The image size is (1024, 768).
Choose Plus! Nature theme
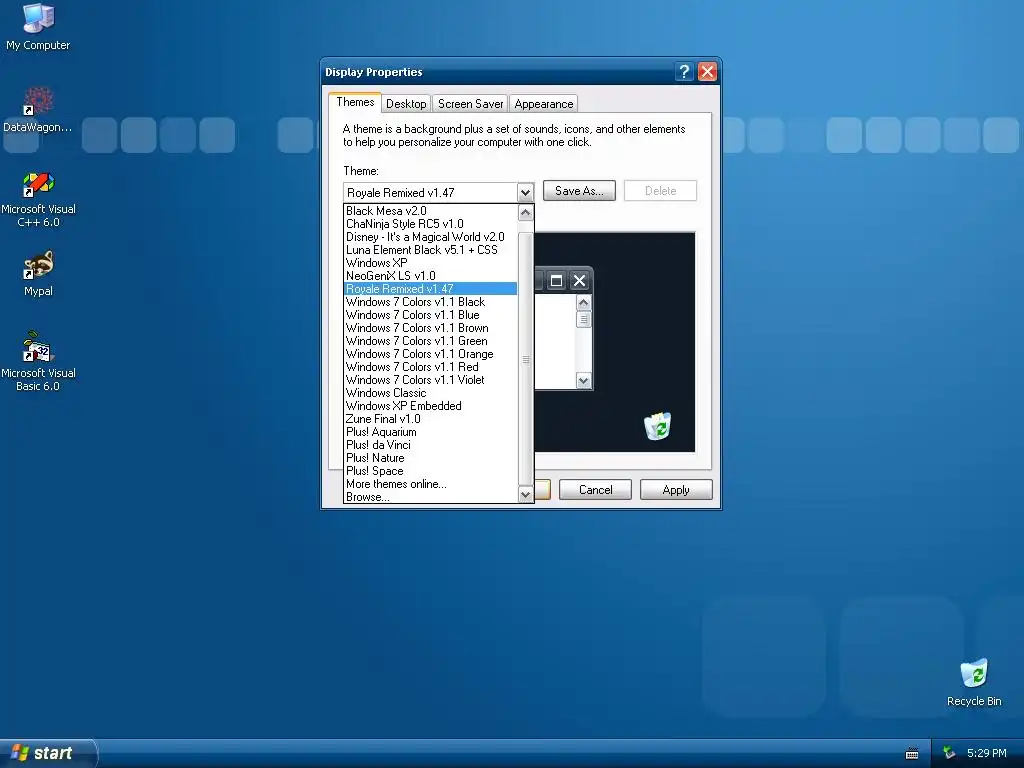pyautogui.click(x=430, y=458)
